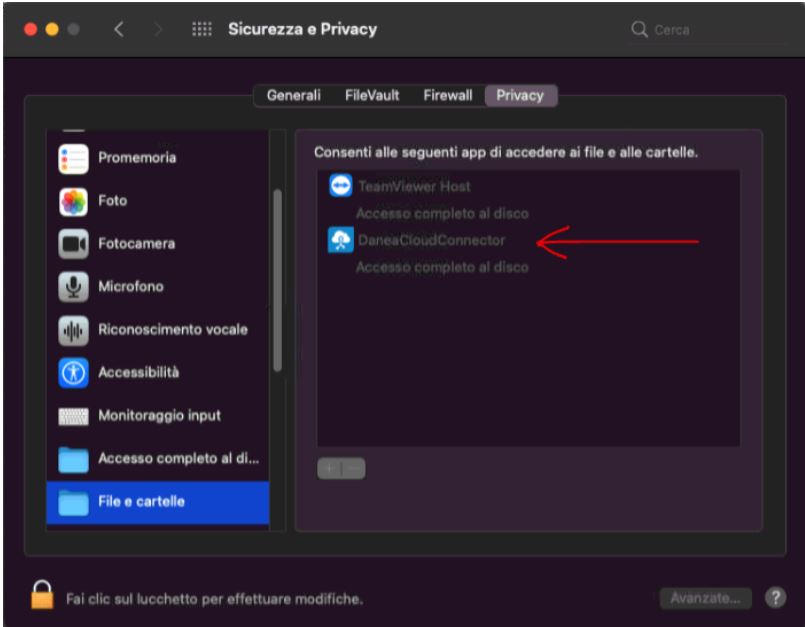Open help with the question mark button
The width and height of the screenshot is (805, 627).
point(775,598)
